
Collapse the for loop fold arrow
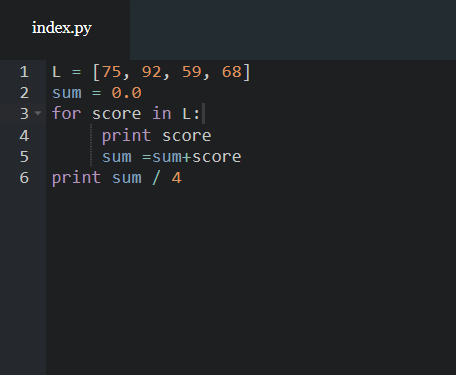(38, 113)
